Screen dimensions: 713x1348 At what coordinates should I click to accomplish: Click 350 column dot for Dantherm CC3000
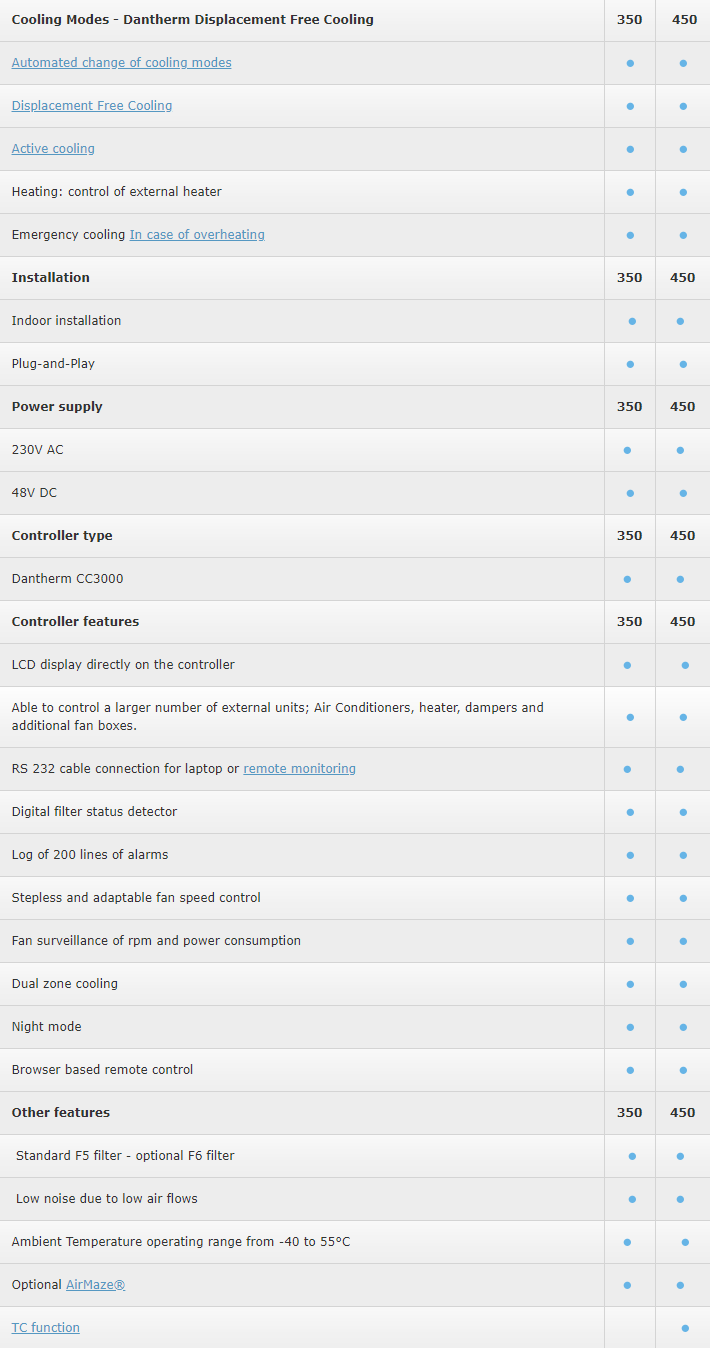coord(627,579)
